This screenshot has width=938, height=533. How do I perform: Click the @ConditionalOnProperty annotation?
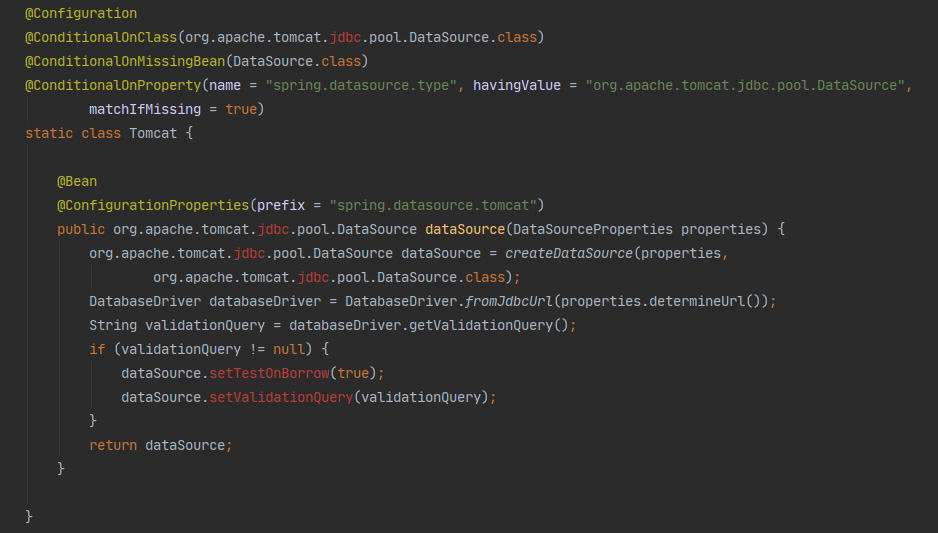pyautogui.click(x=113, y=85)
